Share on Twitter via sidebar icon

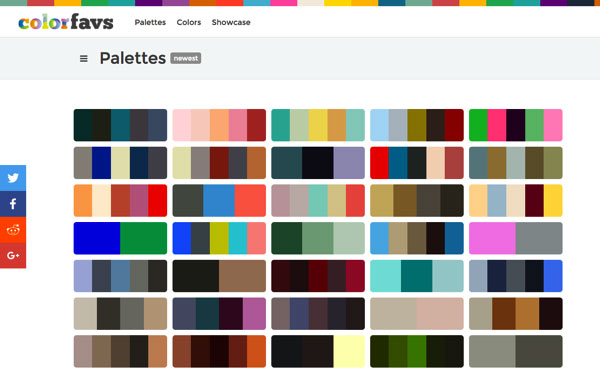[13, 178]
